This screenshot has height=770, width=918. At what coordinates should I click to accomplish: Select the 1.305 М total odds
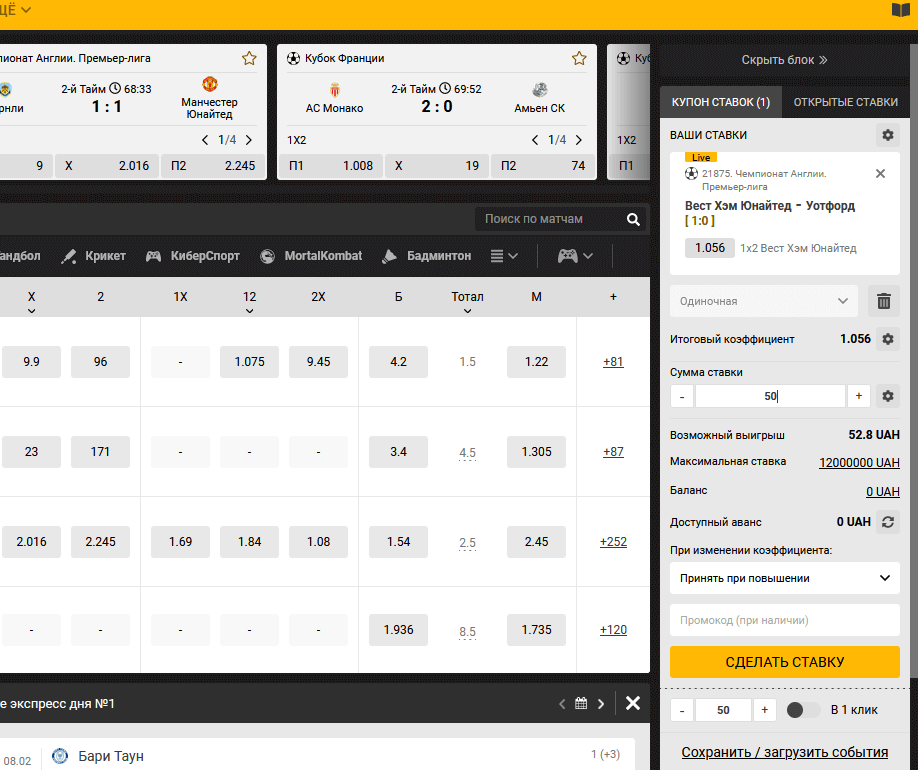click(536, 451)
